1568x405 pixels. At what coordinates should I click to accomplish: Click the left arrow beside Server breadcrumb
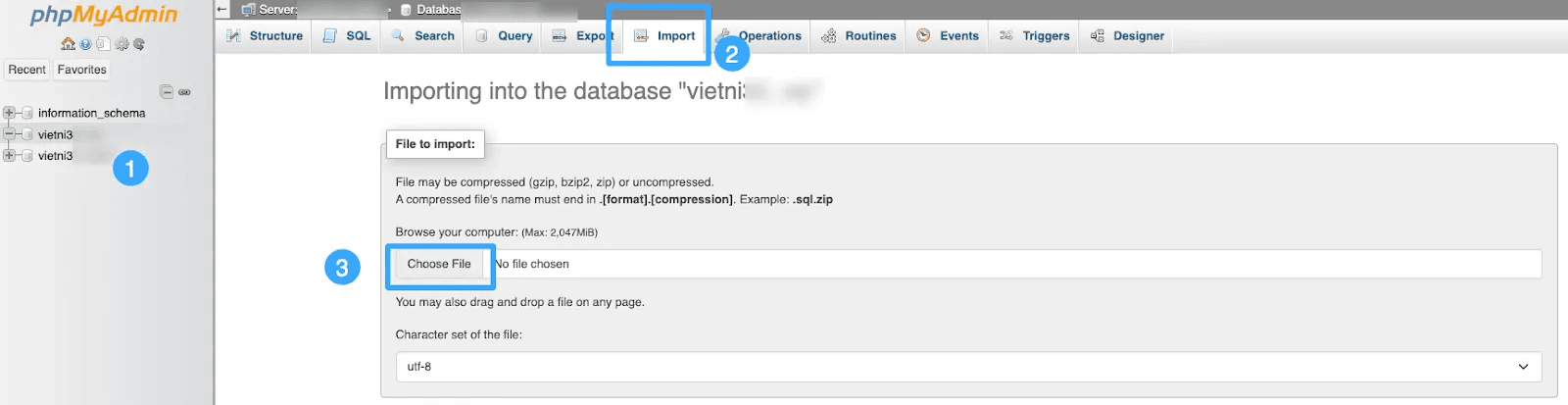(x=222, y=9)
